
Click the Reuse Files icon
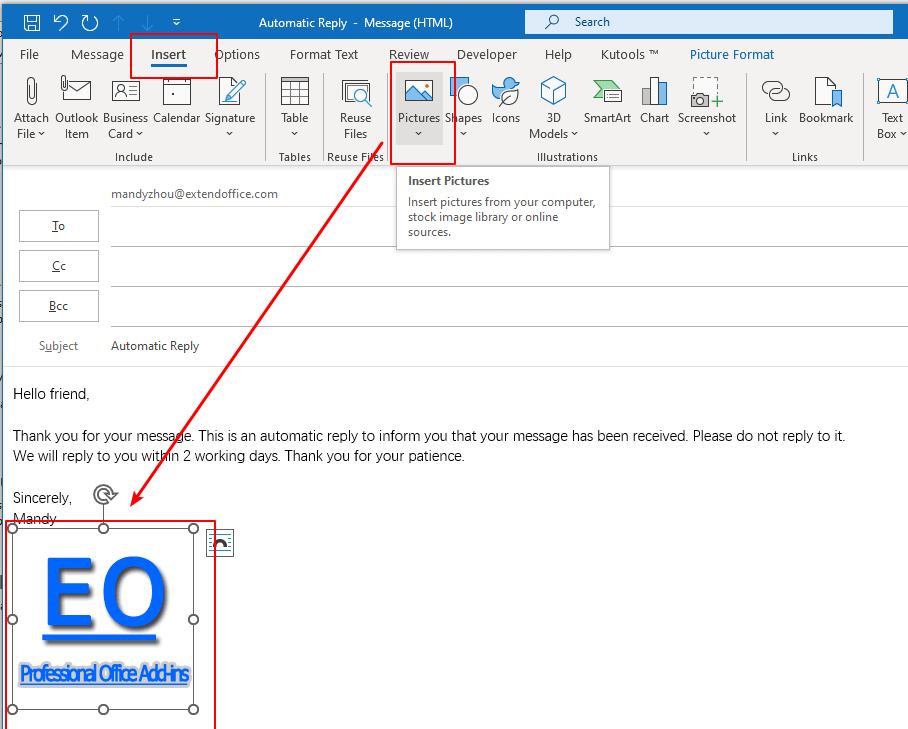click(355, 106)
